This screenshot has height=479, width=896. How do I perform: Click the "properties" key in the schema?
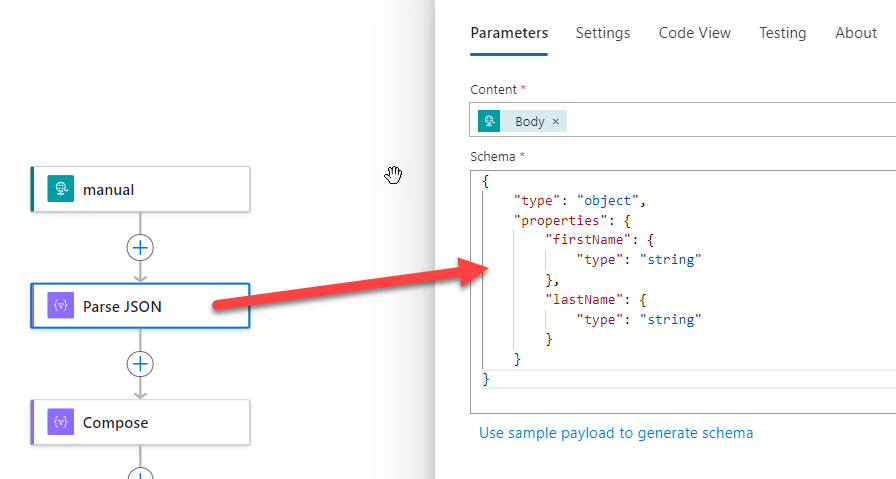tap(560, 220)
